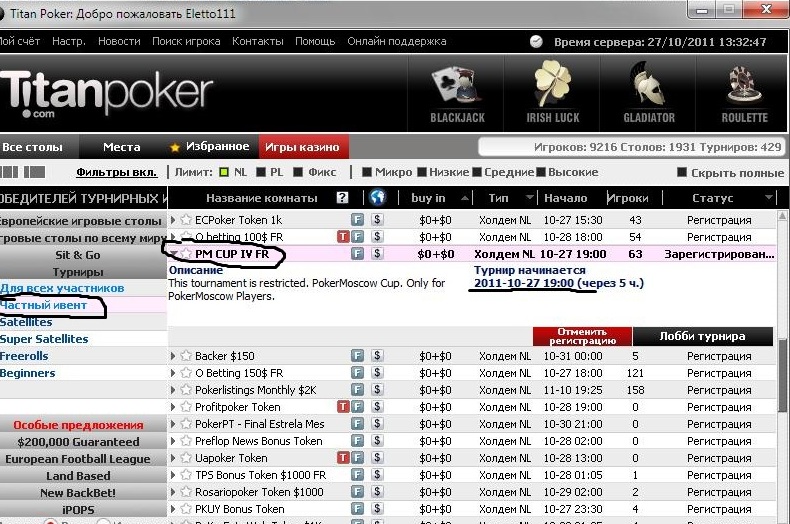Switch to the Игры казино tab
The width and height of the screenshot is (790, 524).
(302, 147)
